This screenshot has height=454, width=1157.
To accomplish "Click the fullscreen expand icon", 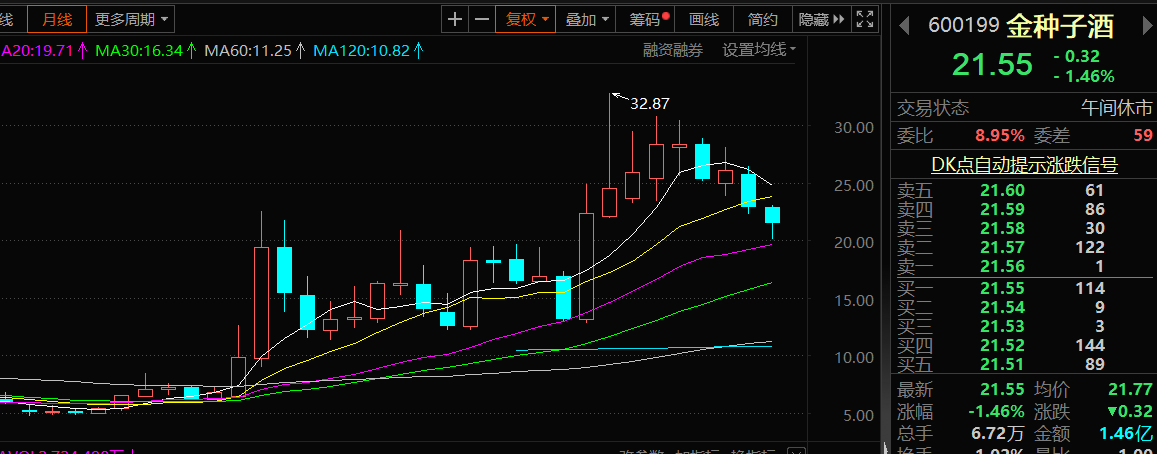I will [x=867, y=19].
